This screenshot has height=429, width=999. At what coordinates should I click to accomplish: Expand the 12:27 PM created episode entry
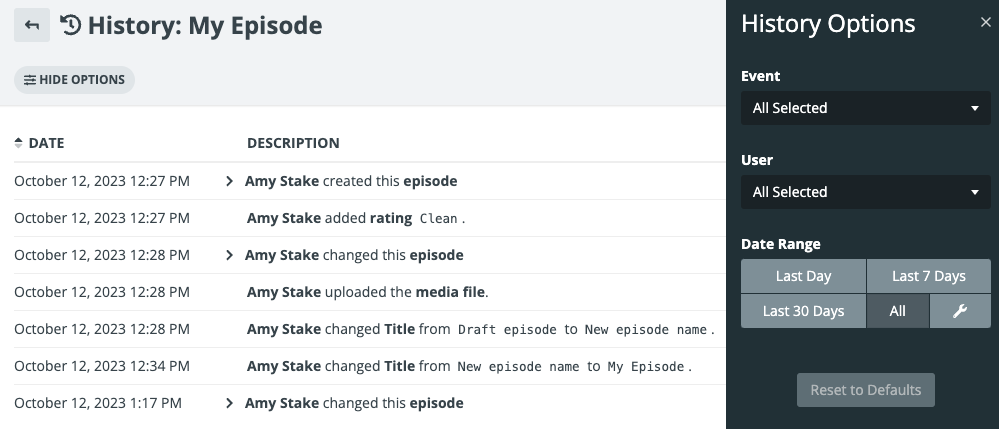tap(229, 181)
